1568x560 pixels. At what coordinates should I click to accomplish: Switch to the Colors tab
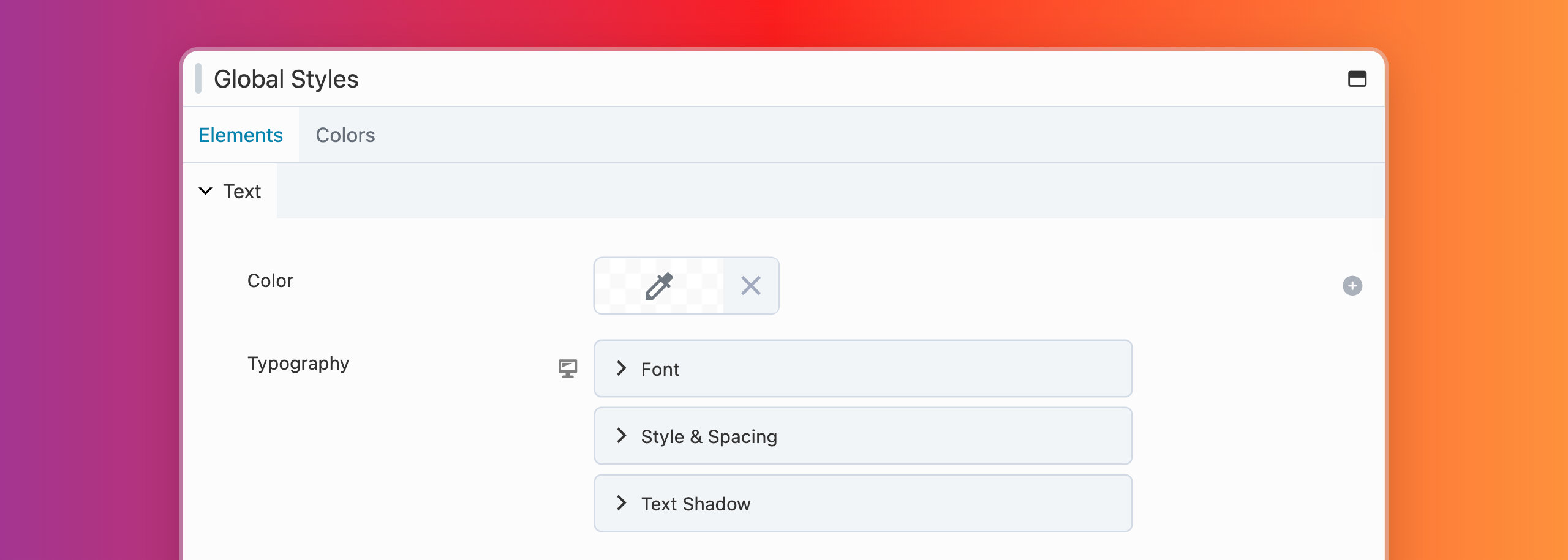click(x=345, y=135)
